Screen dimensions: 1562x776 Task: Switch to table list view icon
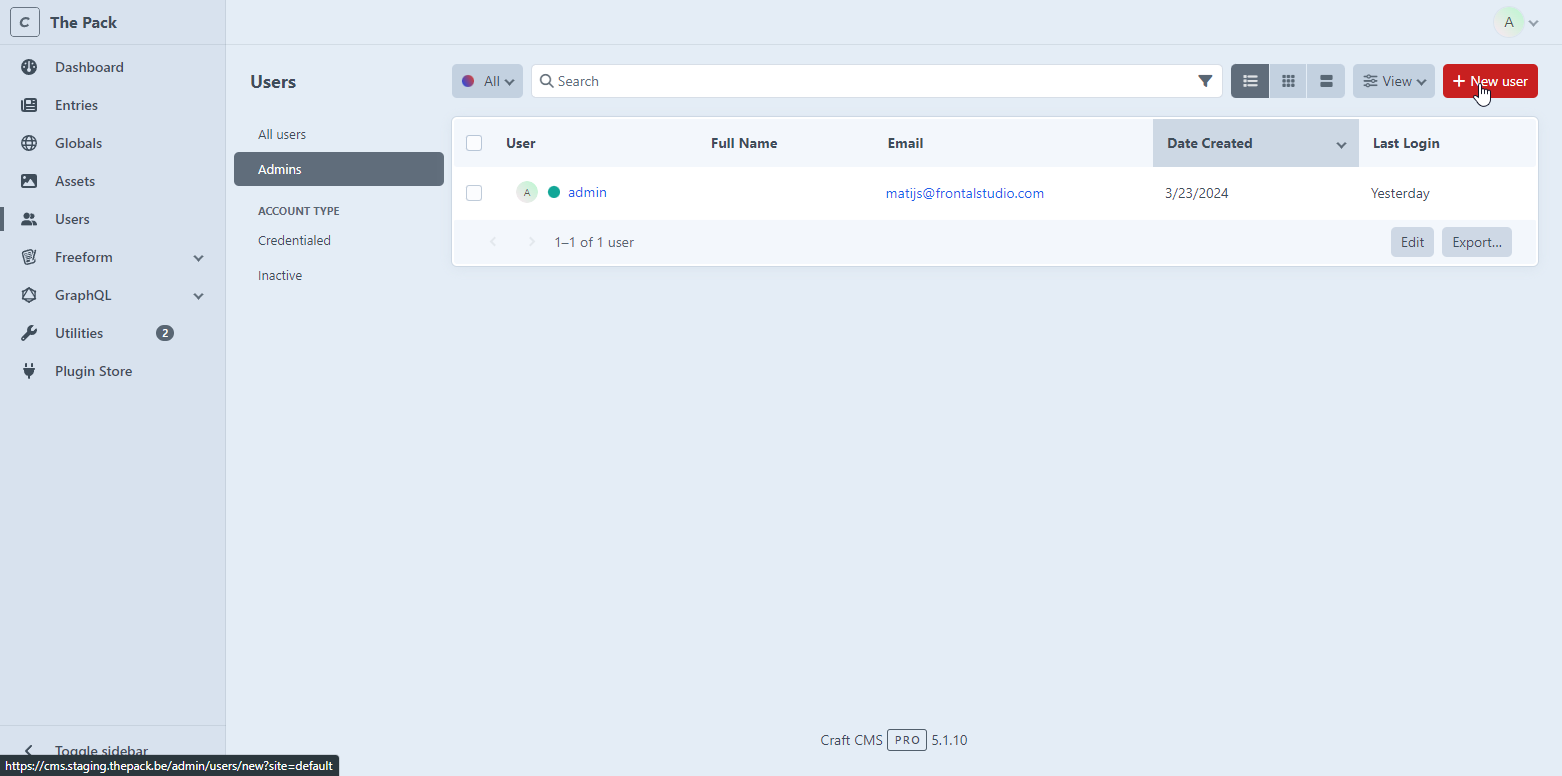click(x=1250, y=81)
